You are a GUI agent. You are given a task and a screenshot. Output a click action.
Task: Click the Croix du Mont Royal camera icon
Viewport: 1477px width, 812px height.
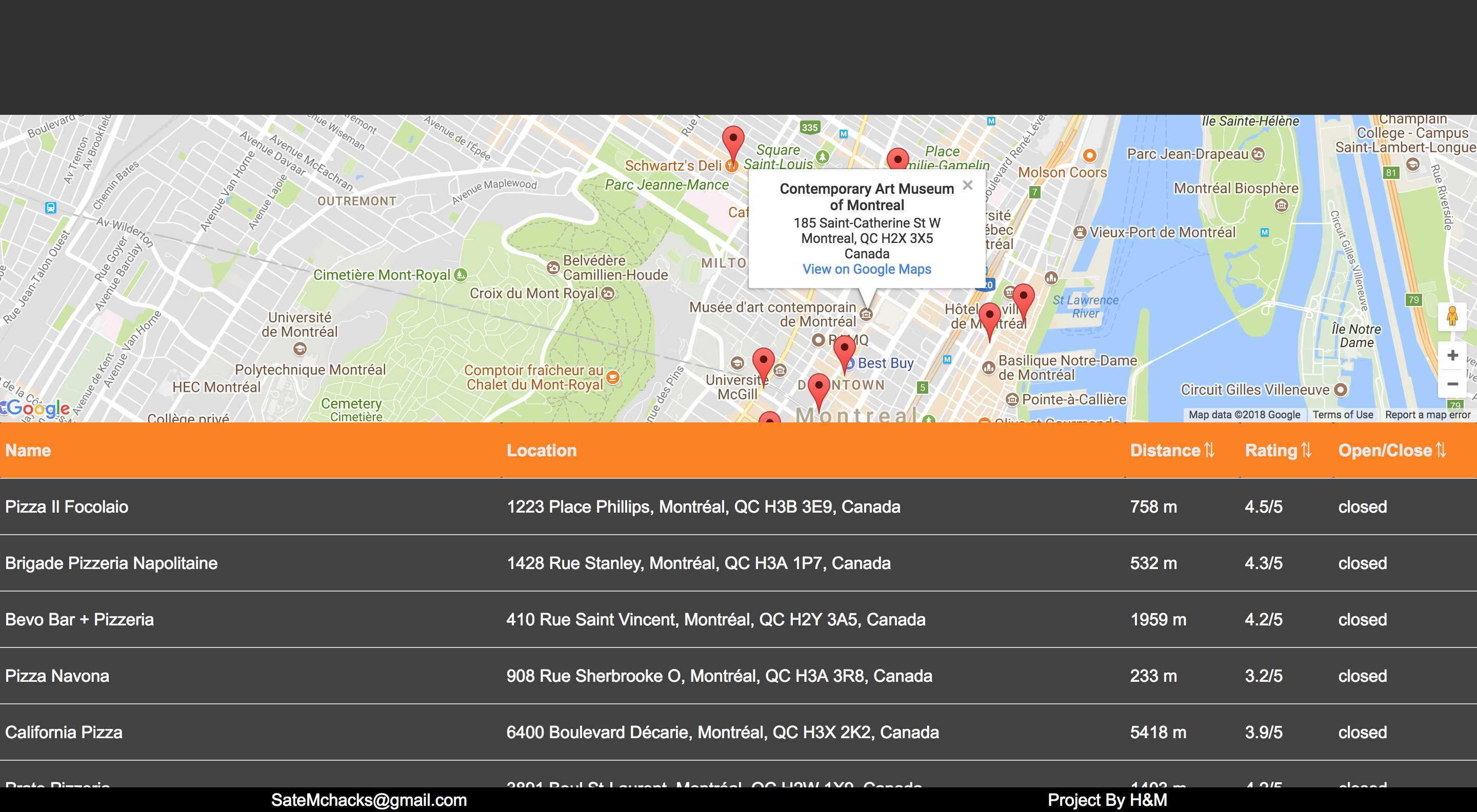pyautogui.click(x=608, y=293)
